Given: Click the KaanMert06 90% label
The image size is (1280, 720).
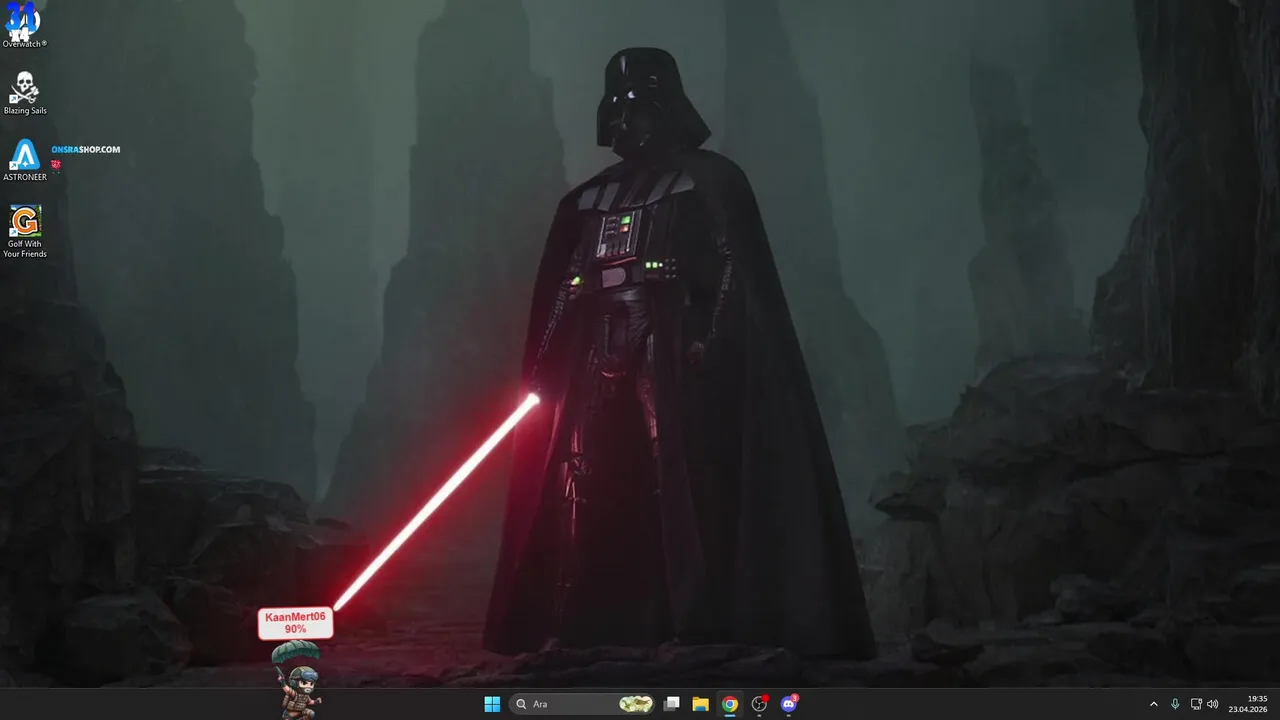Looking at the screenshot, I should (x=295, y=623).
